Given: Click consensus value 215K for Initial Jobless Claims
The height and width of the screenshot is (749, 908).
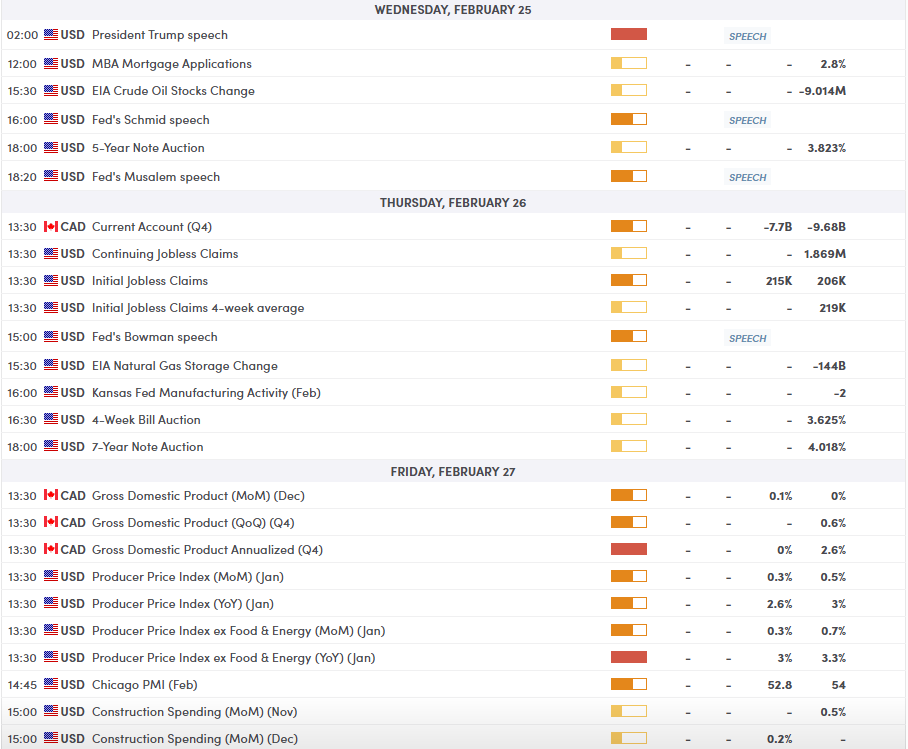Looking at the screenshot, I should (x=779, y=281).
